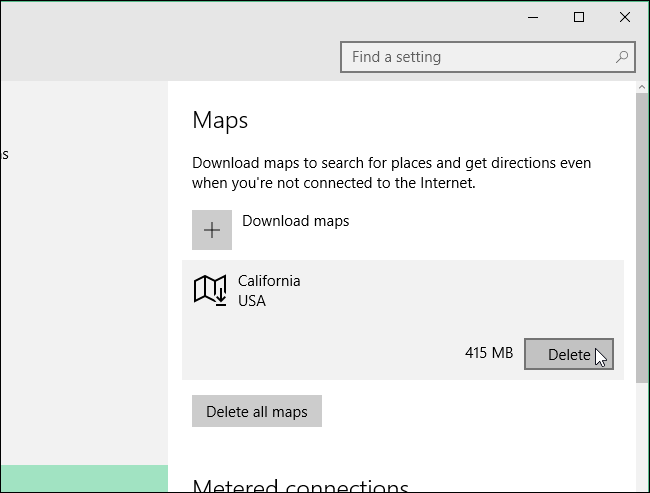Click the scrollbar up arrow
Viewport: 650px width, 493px height.
pyautogui.click(x=642, y=87)
